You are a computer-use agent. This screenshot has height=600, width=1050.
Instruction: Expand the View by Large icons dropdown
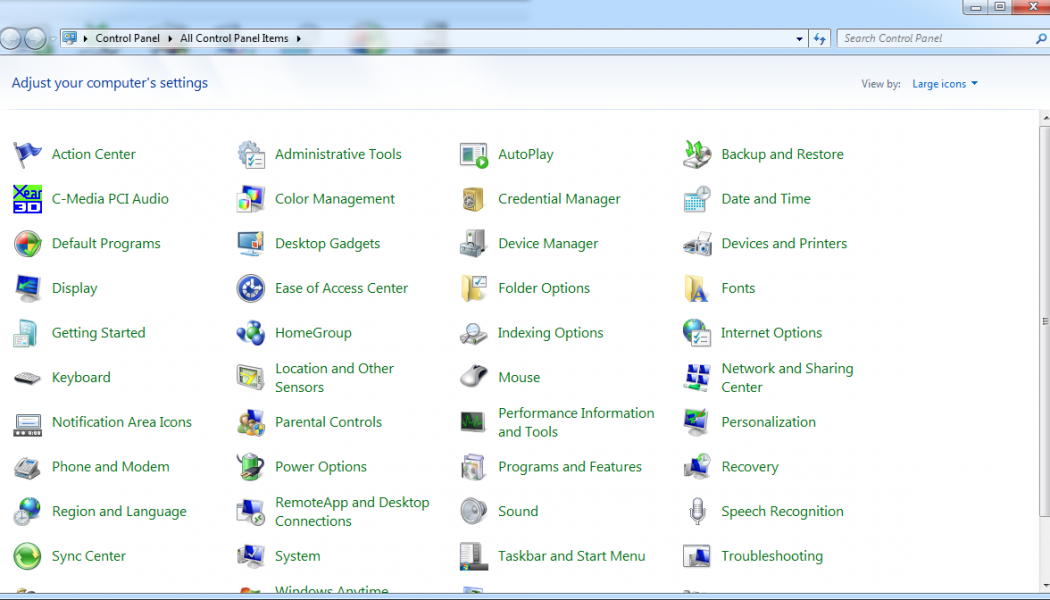[945, 84]
